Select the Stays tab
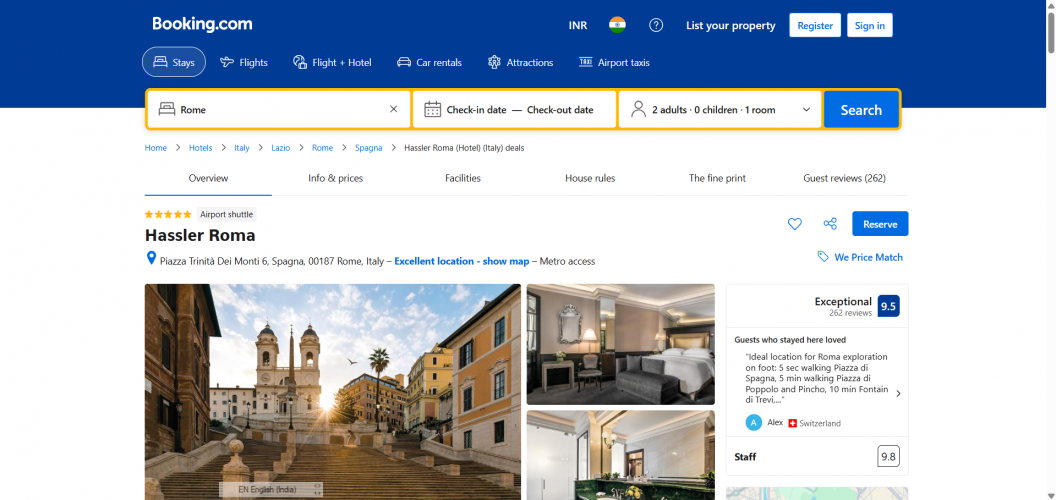1056x500 pixels. tap(174, 62)
